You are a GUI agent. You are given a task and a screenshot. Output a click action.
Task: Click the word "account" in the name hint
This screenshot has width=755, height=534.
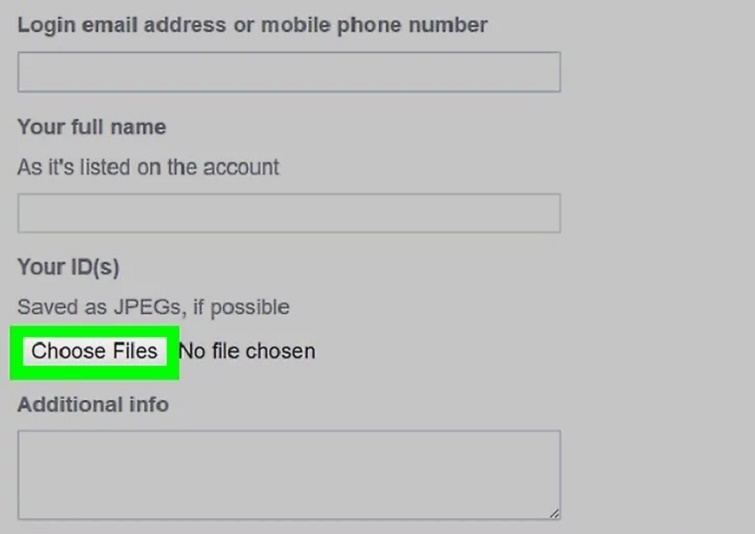point(241,167)
